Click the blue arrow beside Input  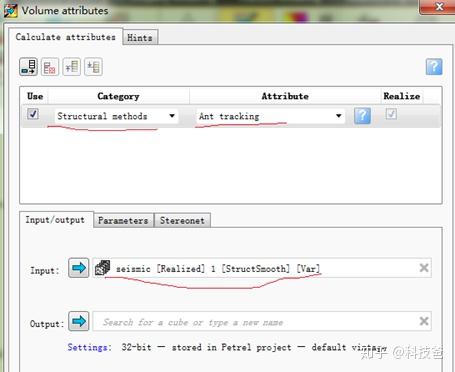pos(79,268)
